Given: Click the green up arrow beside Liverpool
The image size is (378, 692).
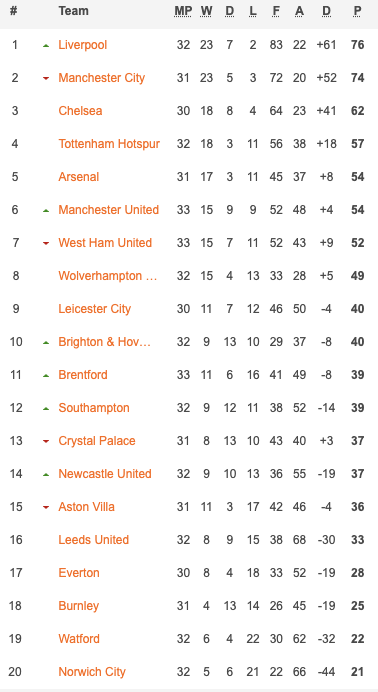Looking at the screenshot, I should 46,45.
